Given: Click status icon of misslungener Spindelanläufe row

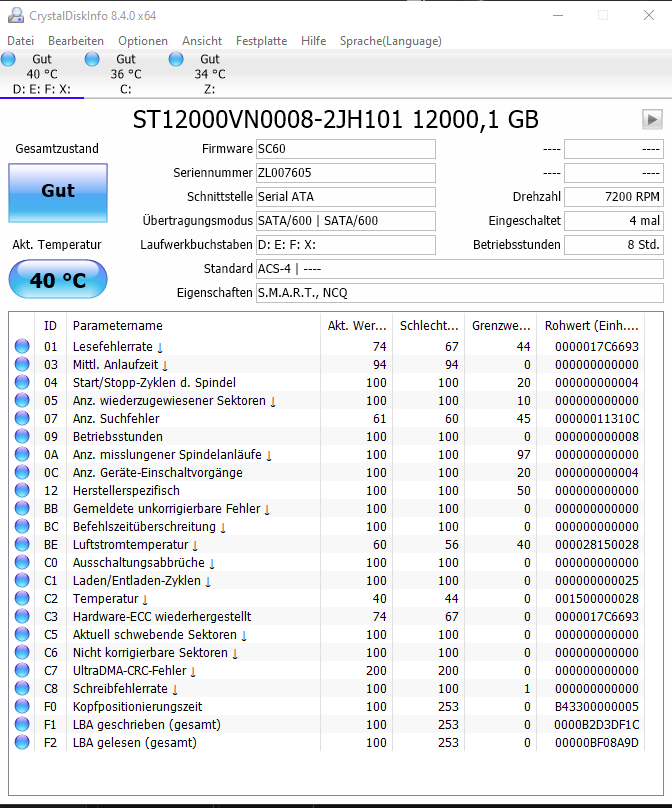Looking at the screenshot, I should (22, 454).
